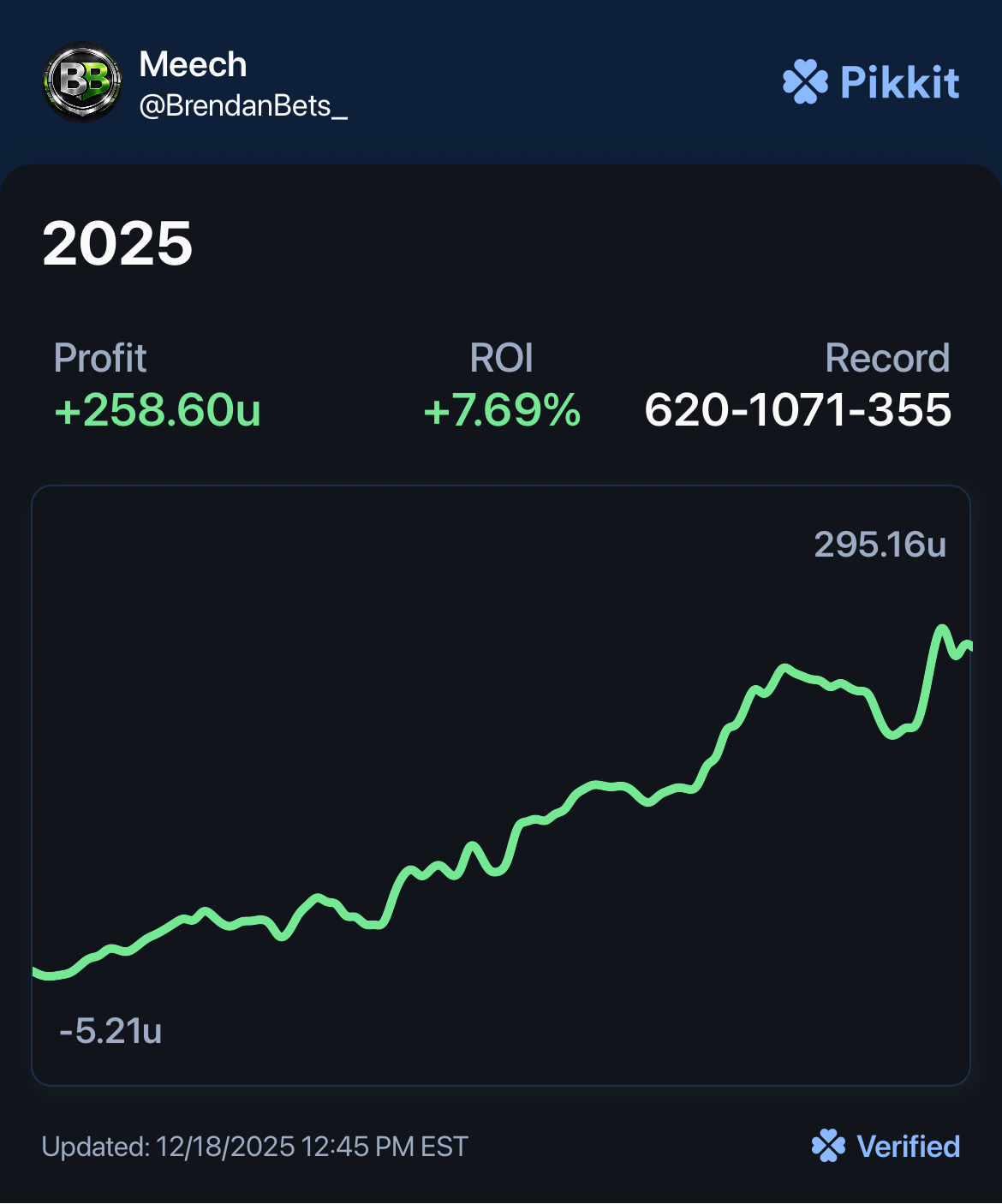Click the ROI label
The width and height of the screenshot is (1002, 1204).
click(x=501, y=358)
